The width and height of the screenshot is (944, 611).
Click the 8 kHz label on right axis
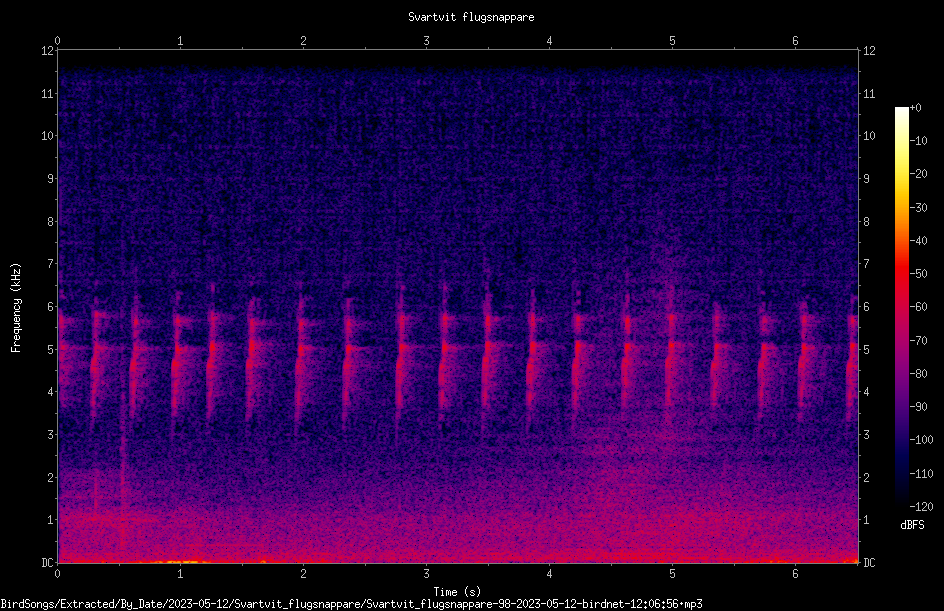point(866,222)
